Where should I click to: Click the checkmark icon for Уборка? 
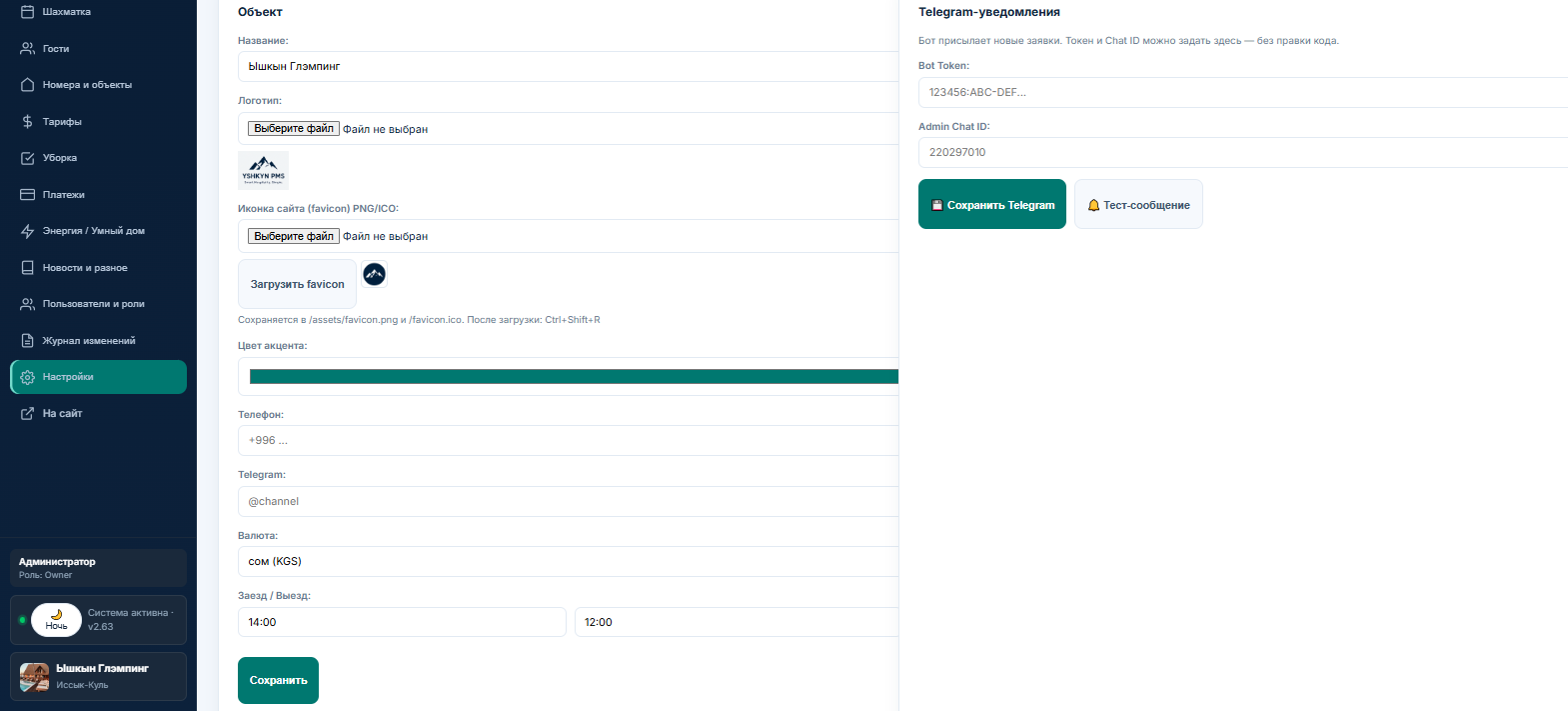28,158
